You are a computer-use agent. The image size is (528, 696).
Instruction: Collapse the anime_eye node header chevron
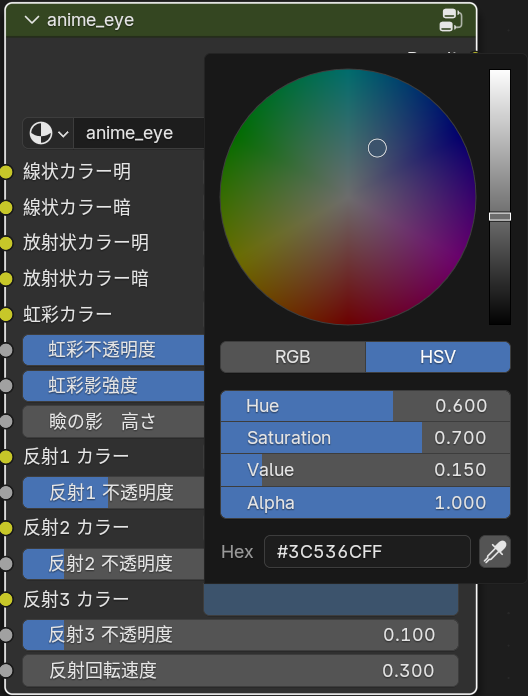[32, 20]
